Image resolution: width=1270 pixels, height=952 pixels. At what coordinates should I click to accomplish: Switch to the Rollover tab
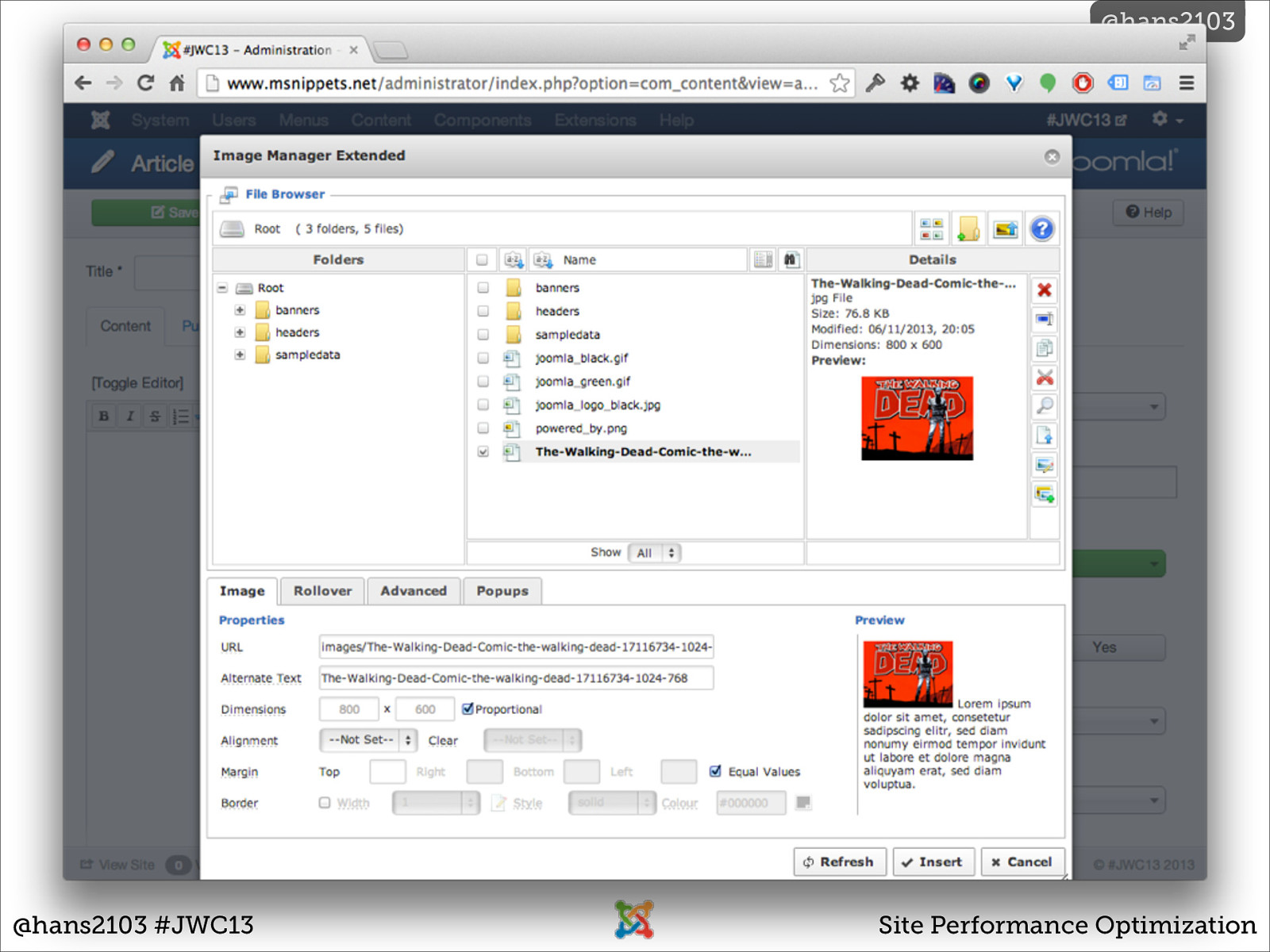tap(322, 591)
